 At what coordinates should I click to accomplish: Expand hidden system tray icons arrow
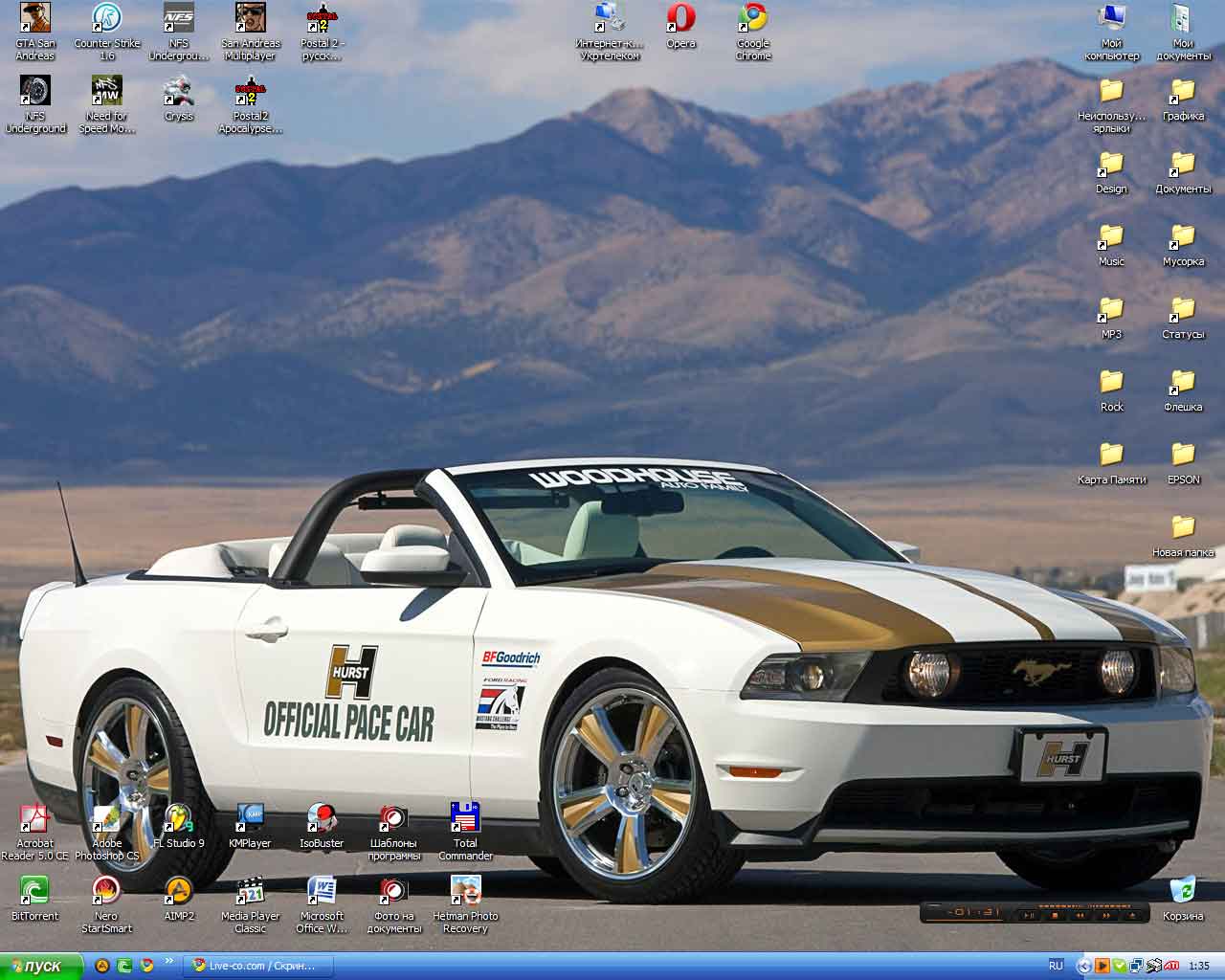click(x=1083, y=966)
